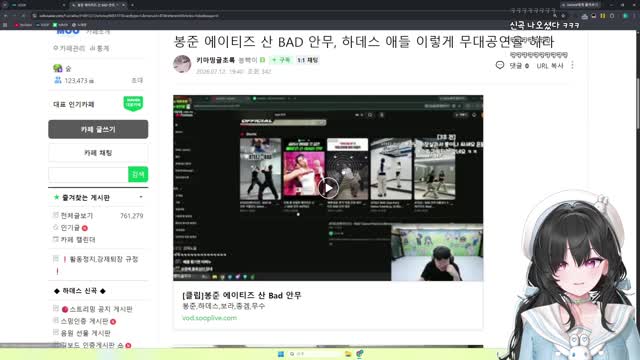Click the 1:1 채팅 button

point(307,60)
